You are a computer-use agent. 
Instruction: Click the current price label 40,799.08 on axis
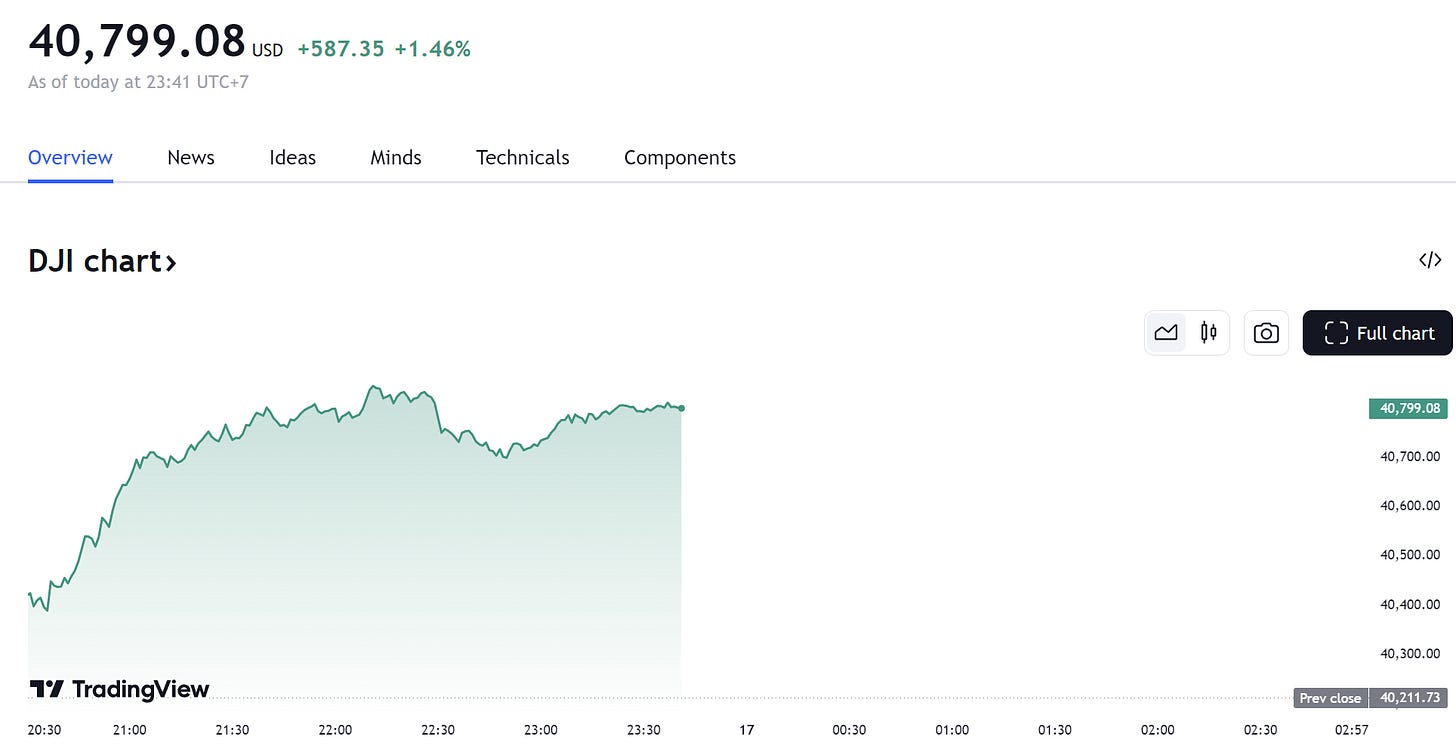pyautogui.click(x=1408, y=408)
